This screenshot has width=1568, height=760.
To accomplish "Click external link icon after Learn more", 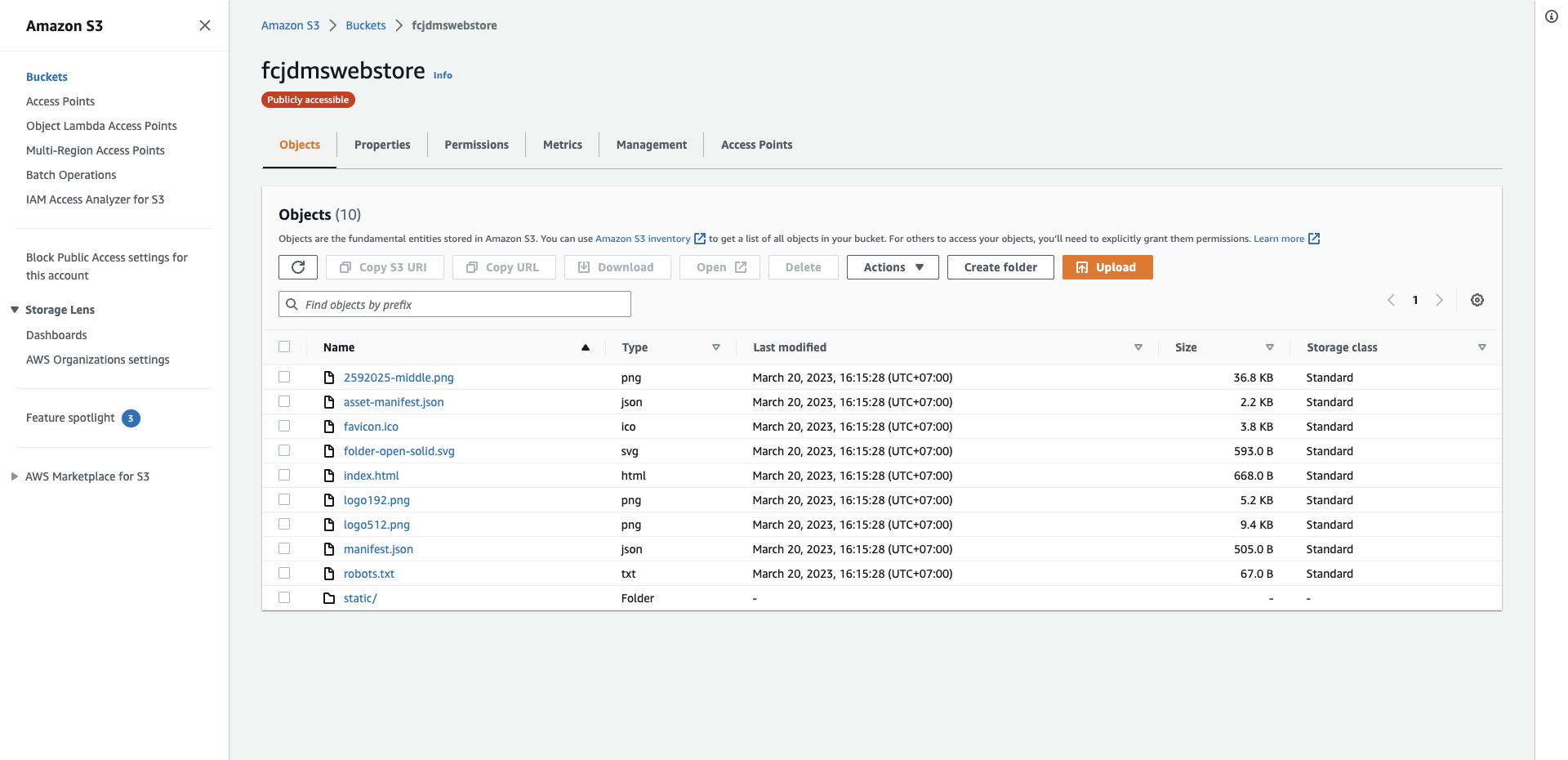I will (1314, 239).
